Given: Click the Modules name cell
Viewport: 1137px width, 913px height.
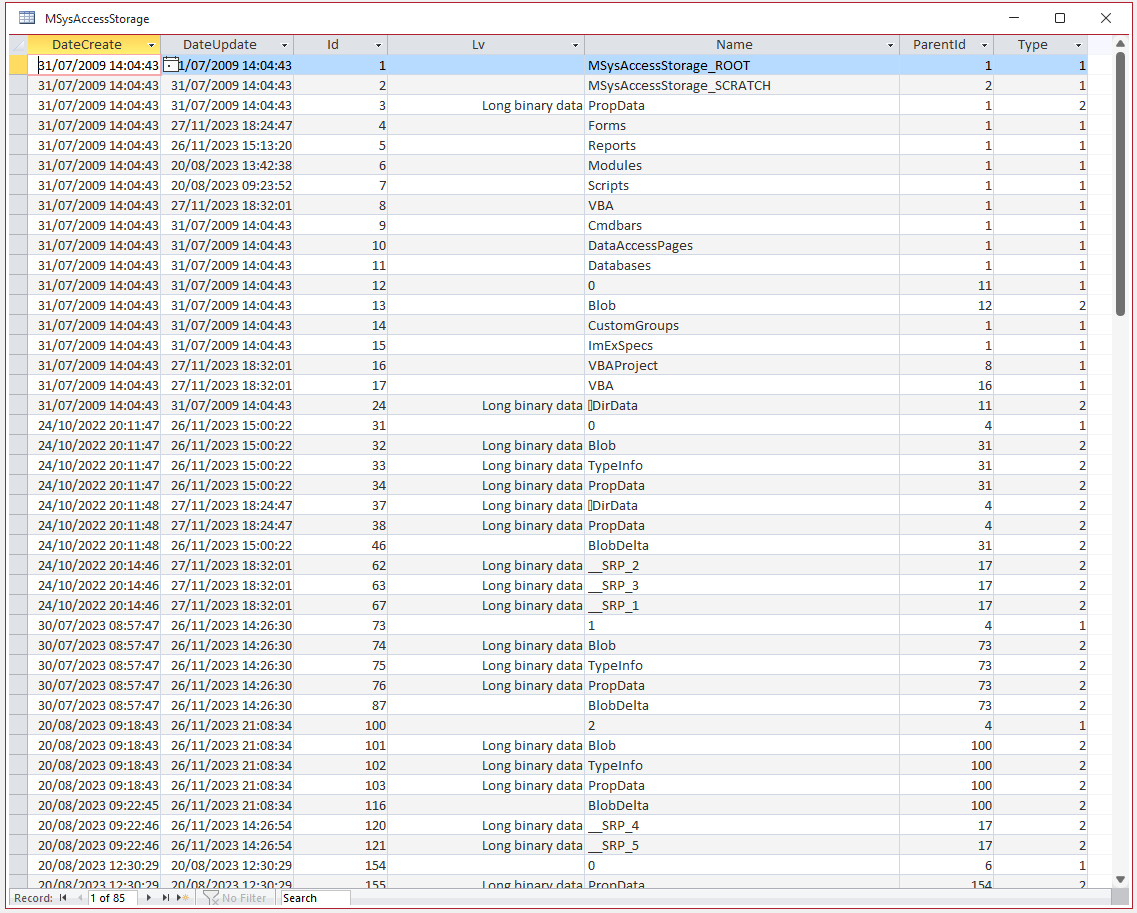Looking at the screenshot, I should [742, 165].
